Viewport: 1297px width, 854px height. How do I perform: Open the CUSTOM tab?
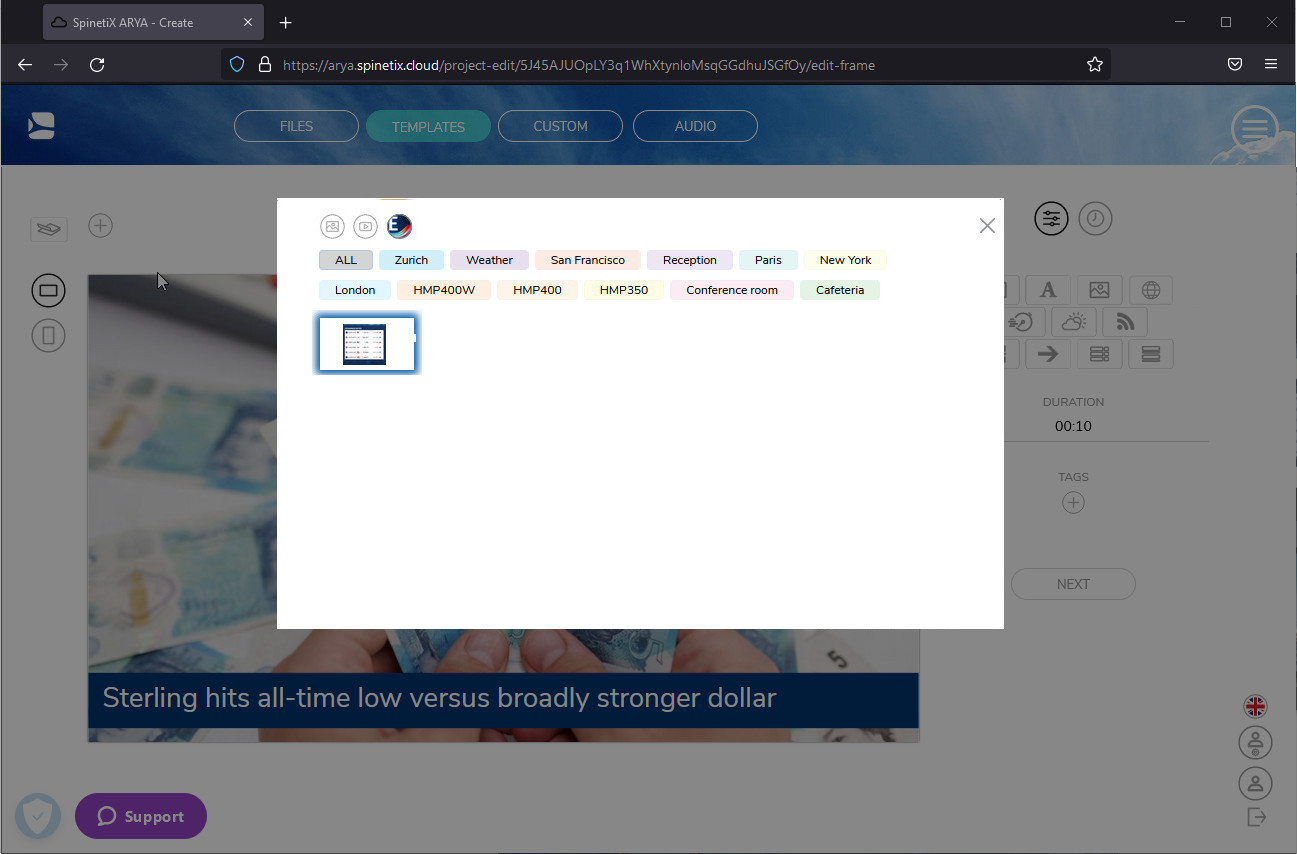pyautogui.click(x=560, y=126)
